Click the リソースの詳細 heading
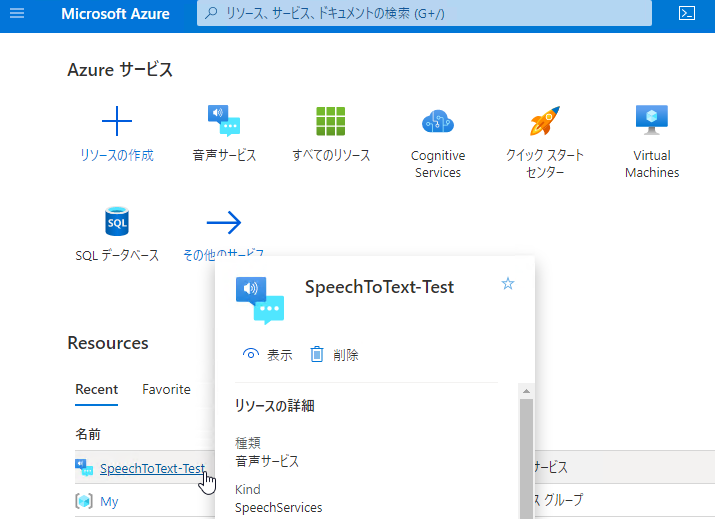Image resolution: width=715 pixels, height=519 pixels. click(275, 405)
